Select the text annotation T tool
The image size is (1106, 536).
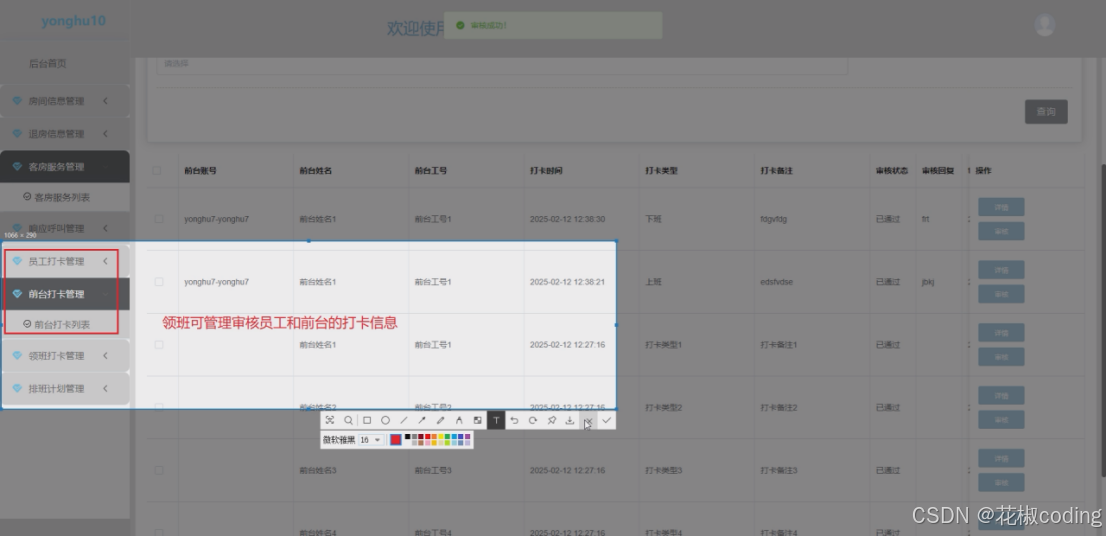496,420
